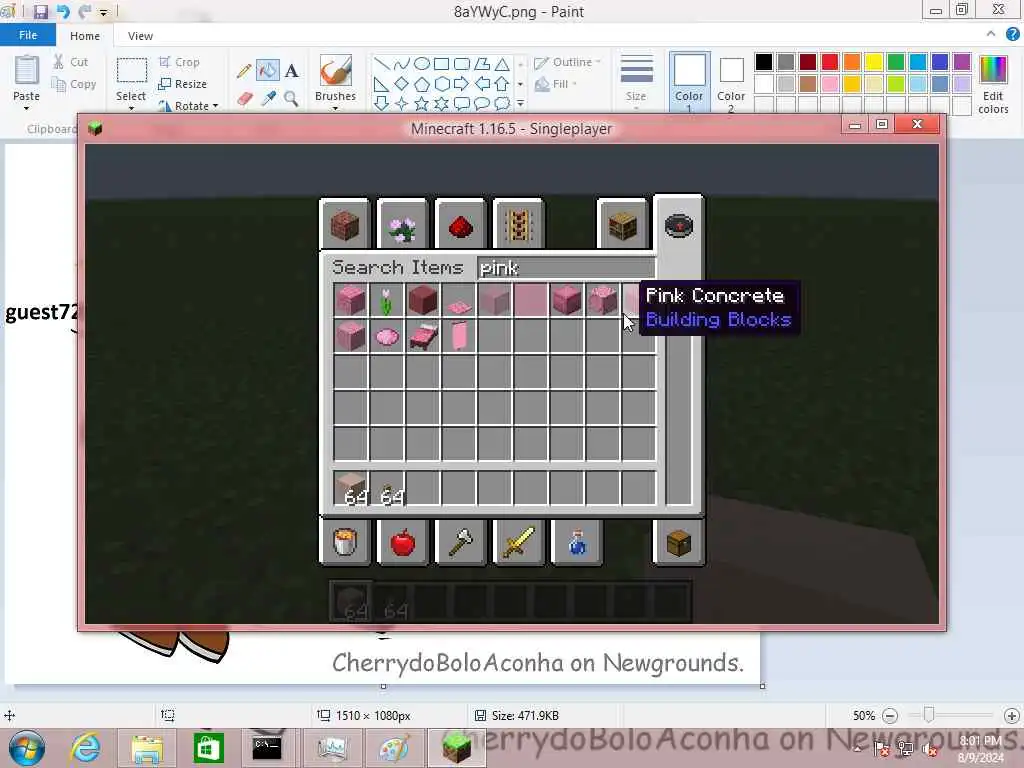Select the five-point star shape
The width and height of the screenshot is (1024, 768).
[x=421, y=103]
